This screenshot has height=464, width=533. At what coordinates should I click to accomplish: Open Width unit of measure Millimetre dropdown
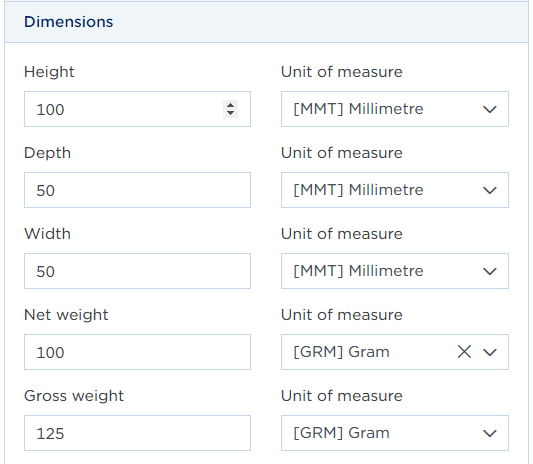click(x=395, y=271)
